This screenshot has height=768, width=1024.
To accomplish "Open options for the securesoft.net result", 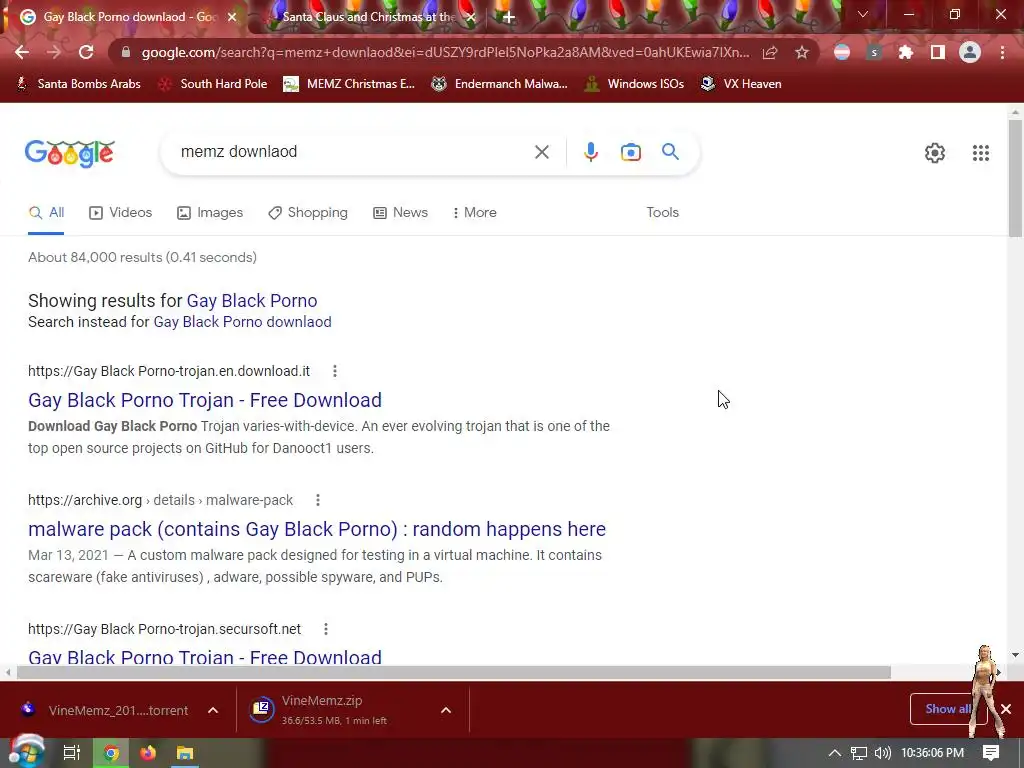I will [326, 629].
